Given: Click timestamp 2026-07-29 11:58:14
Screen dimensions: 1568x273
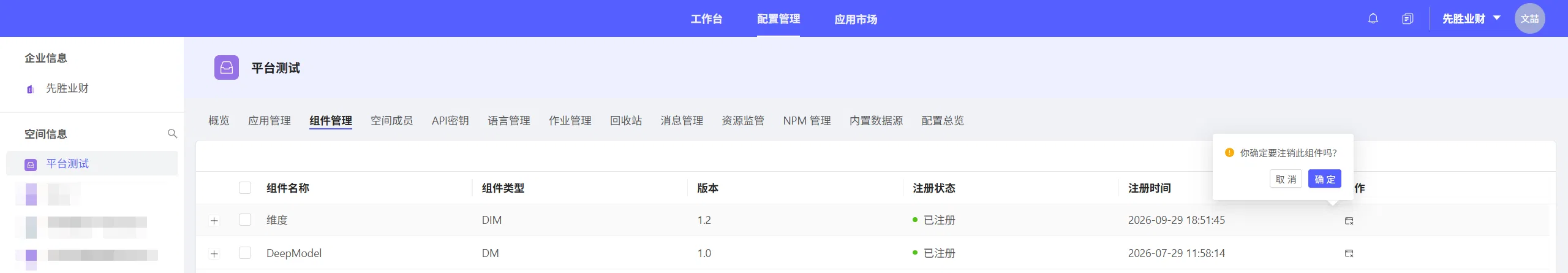Looking at the screenshot, I should [1177, 253].
